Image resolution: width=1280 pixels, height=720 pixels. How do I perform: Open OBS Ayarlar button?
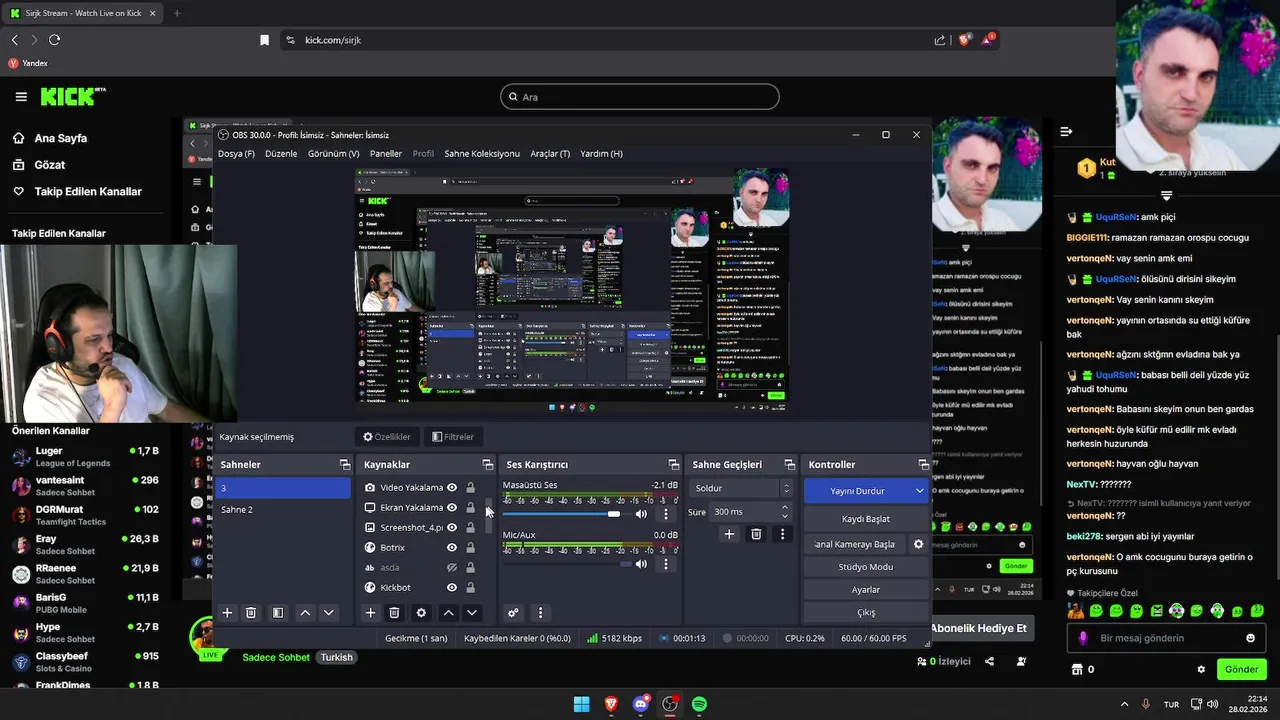866,590
